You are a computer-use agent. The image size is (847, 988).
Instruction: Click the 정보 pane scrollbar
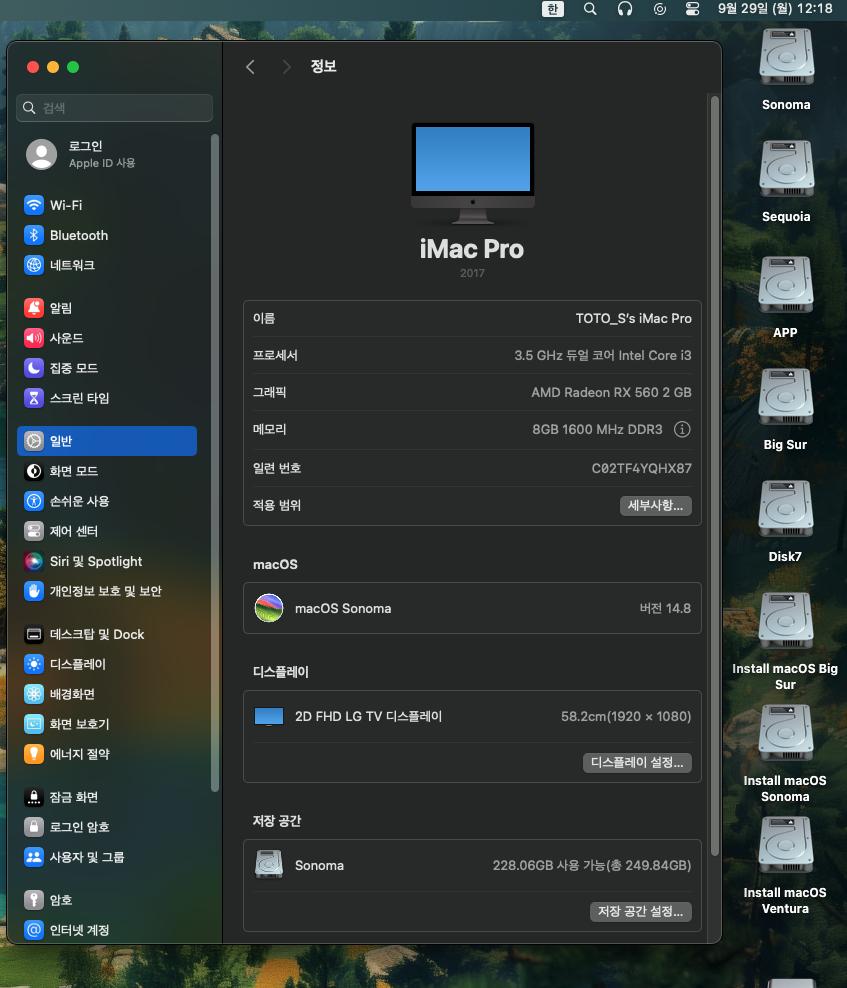pyautogui.click(x=715, y=476)
